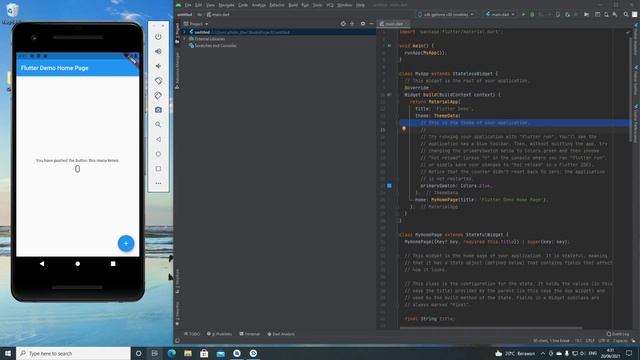
Task: Open the Event Log
Action: point(618,334)
